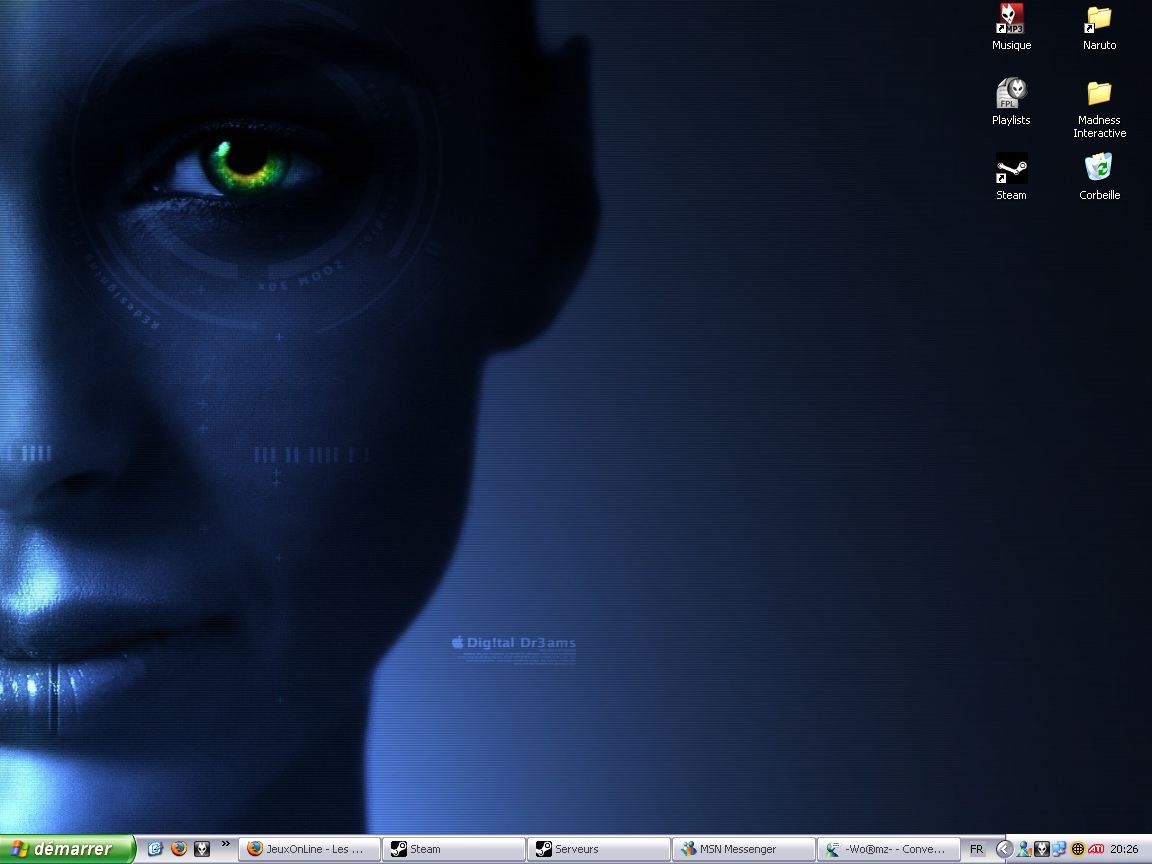Viewport: 1152px width, 864px height.
Task: Click the foobar2000 alien tray icon
Action: pos(1041,849)
